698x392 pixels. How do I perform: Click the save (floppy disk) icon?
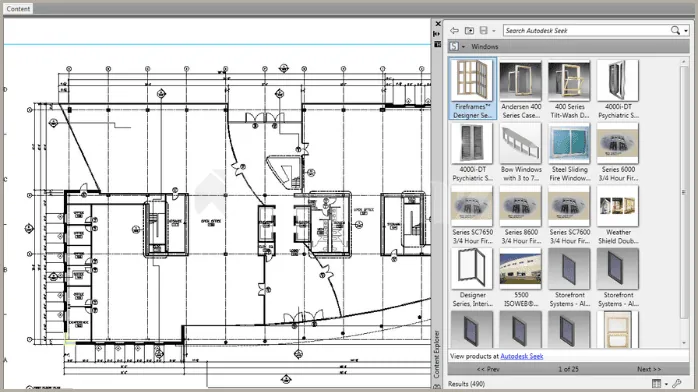coord(484,31)
